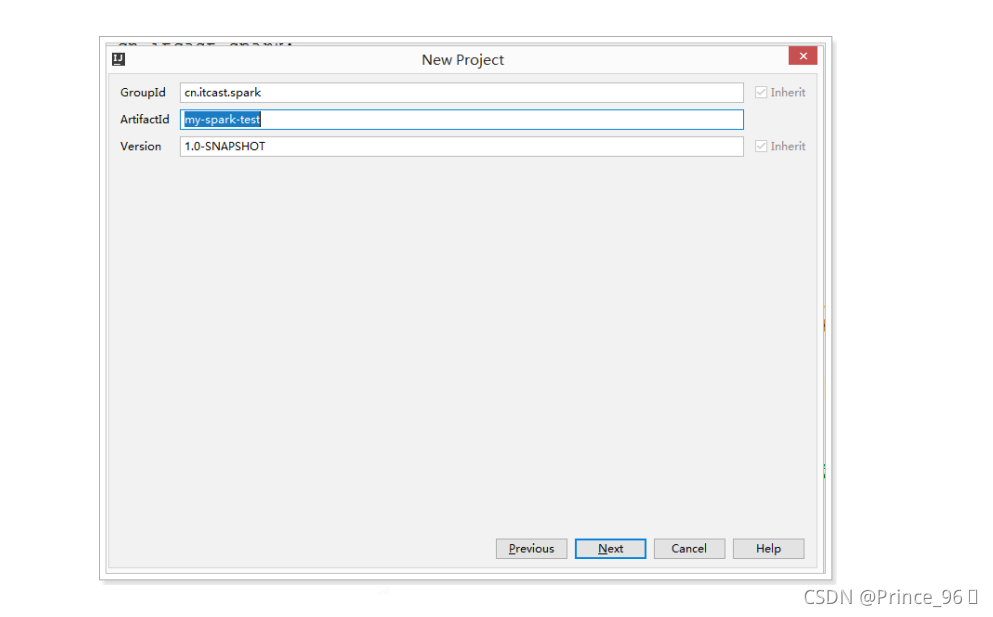Click the GroupId label
993x617 pixels.
[x=143, y=92]
